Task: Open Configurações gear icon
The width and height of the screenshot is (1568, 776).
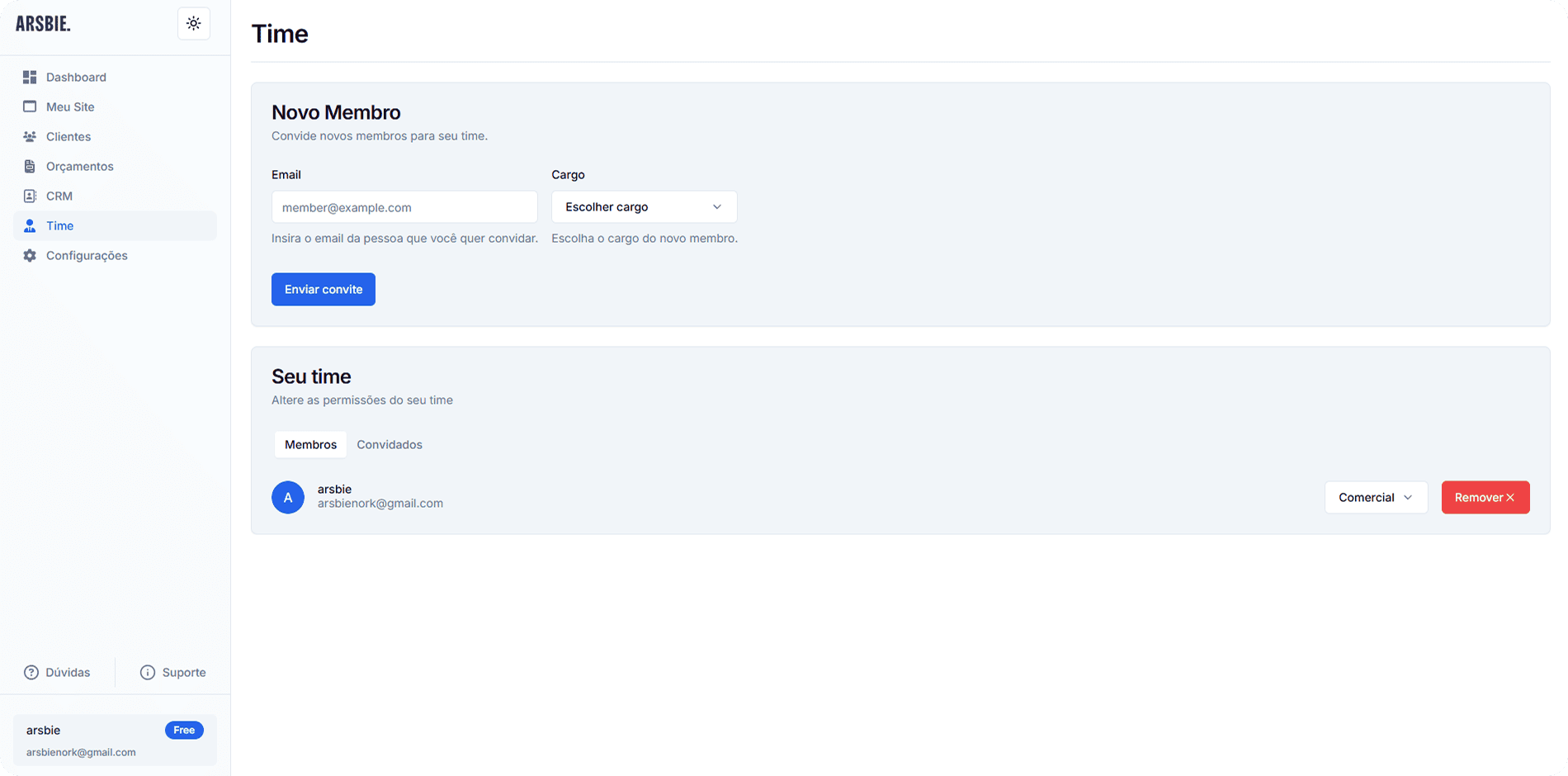Action: click(x=30, y=256)
